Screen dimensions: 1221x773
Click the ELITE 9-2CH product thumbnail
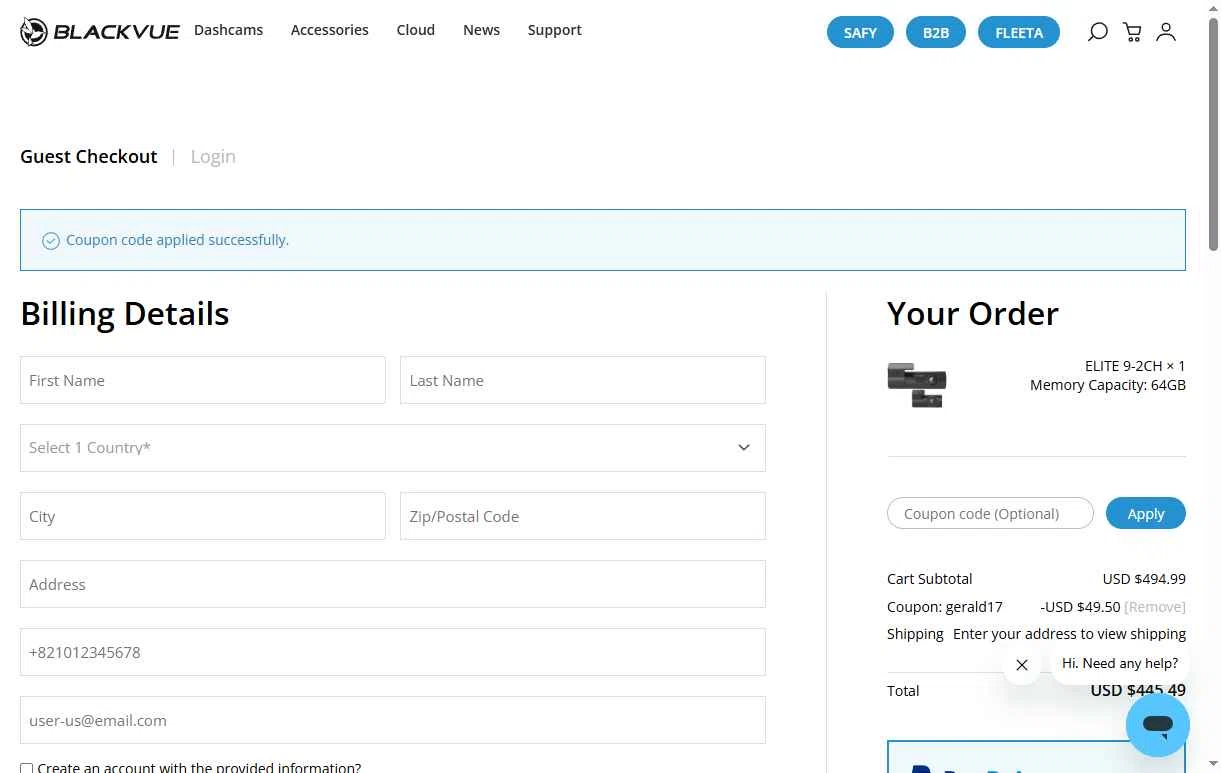point(917,384)
